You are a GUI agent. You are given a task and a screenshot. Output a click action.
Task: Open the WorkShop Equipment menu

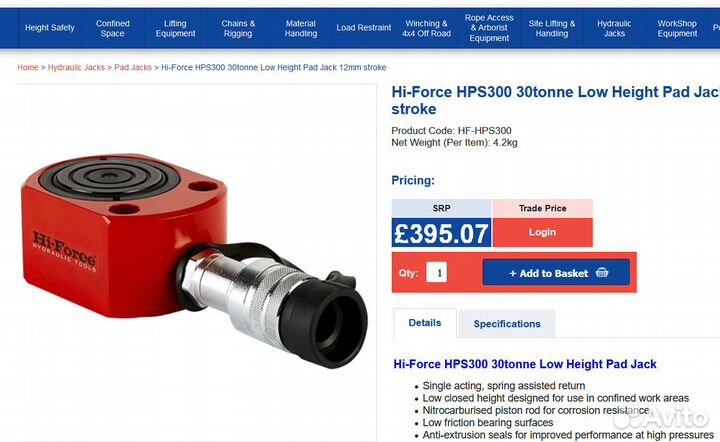[677, 28]
